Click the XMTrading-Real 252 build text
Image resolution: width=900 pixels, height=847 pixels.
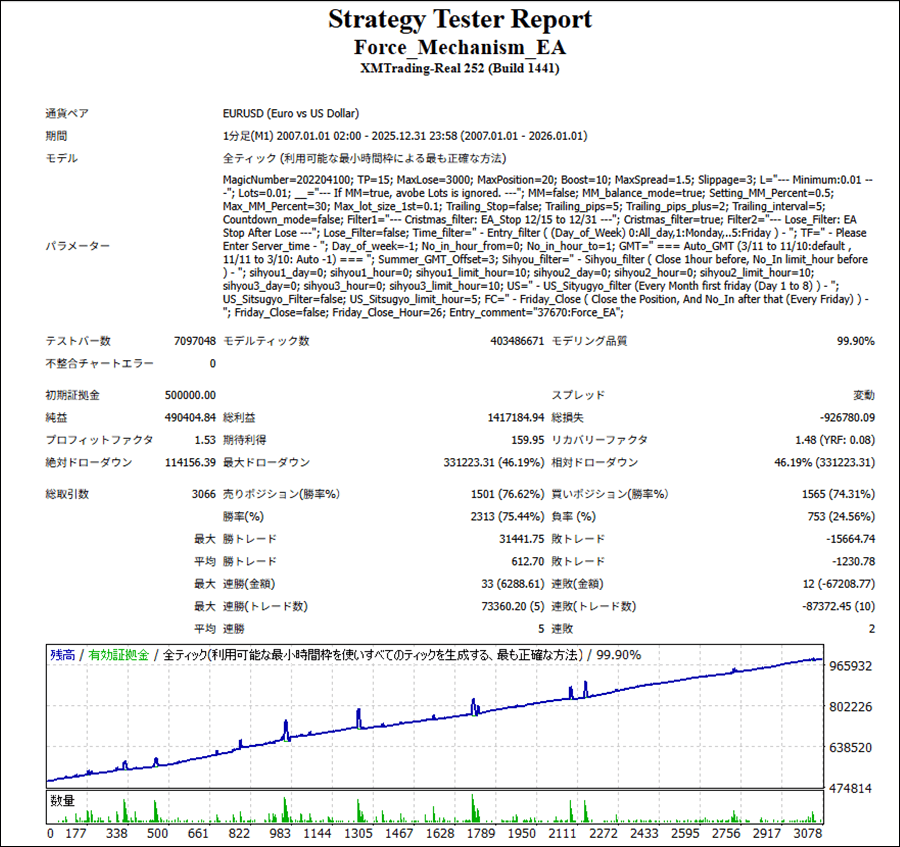pyautogui.click(x=458, y=69)
